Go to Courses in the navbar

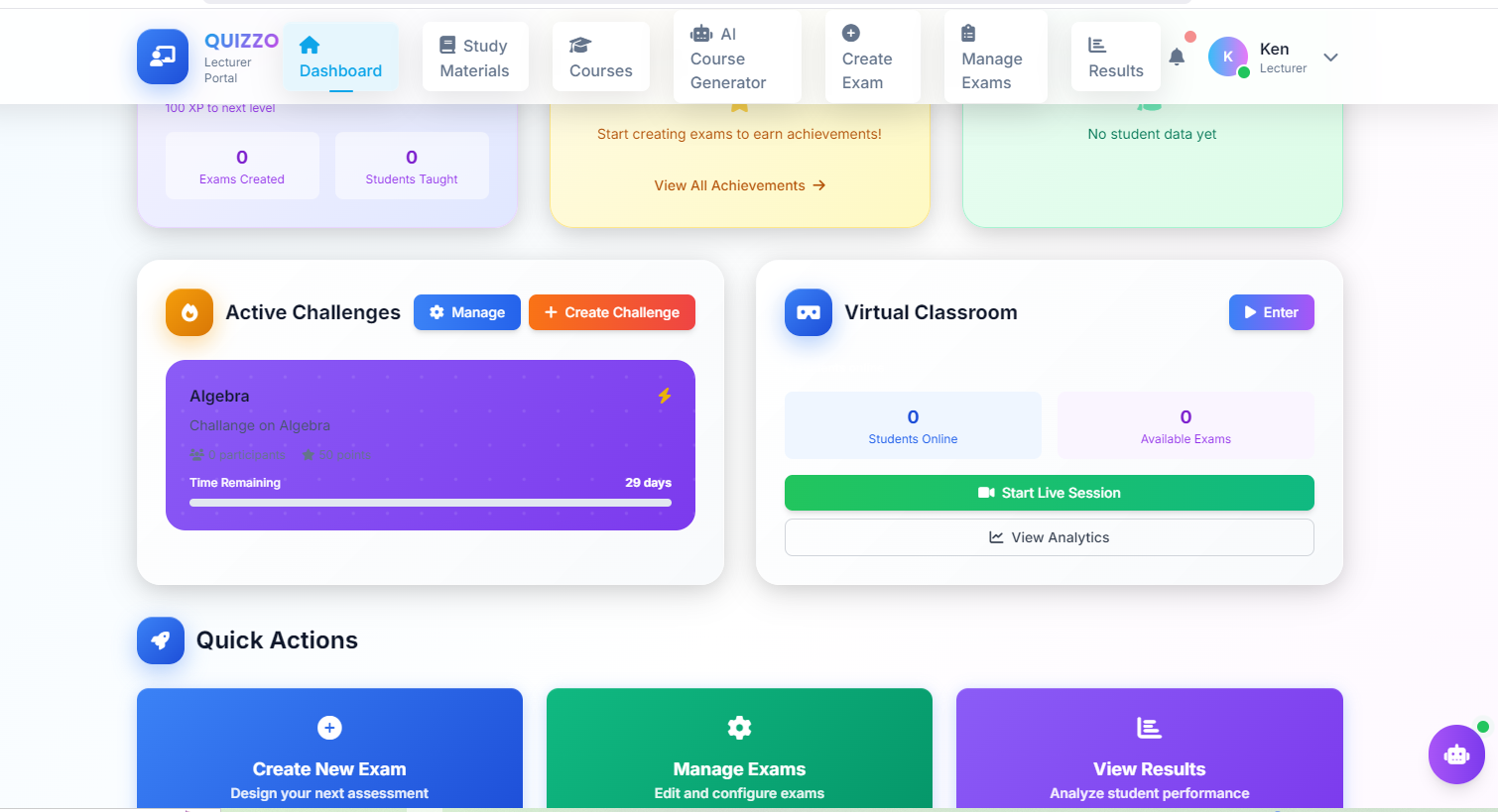601,58
